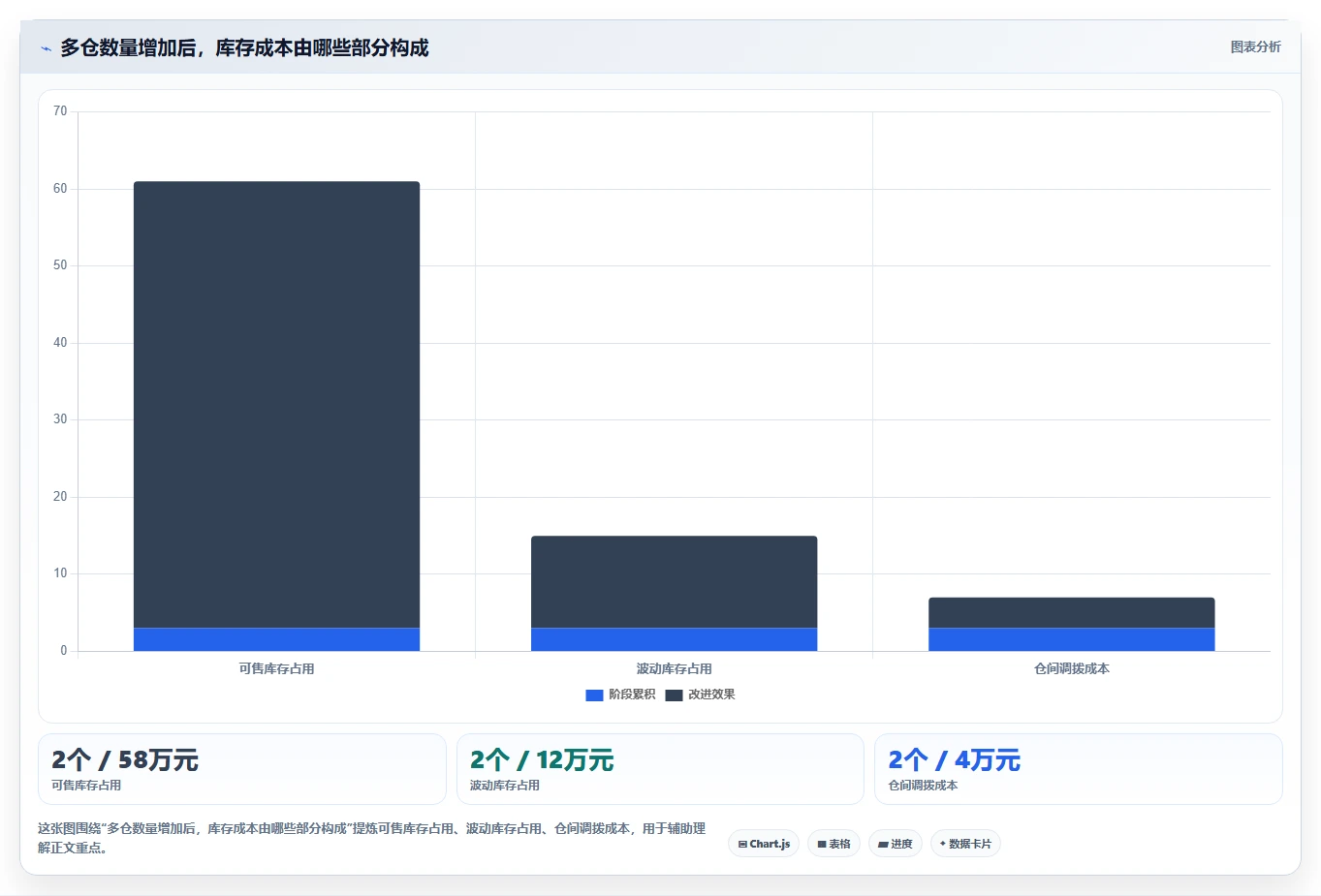The width and height of the screenshot is (1321, 896).
Task: Click the y-axis value 10
Action: click(x=60, y=573)
